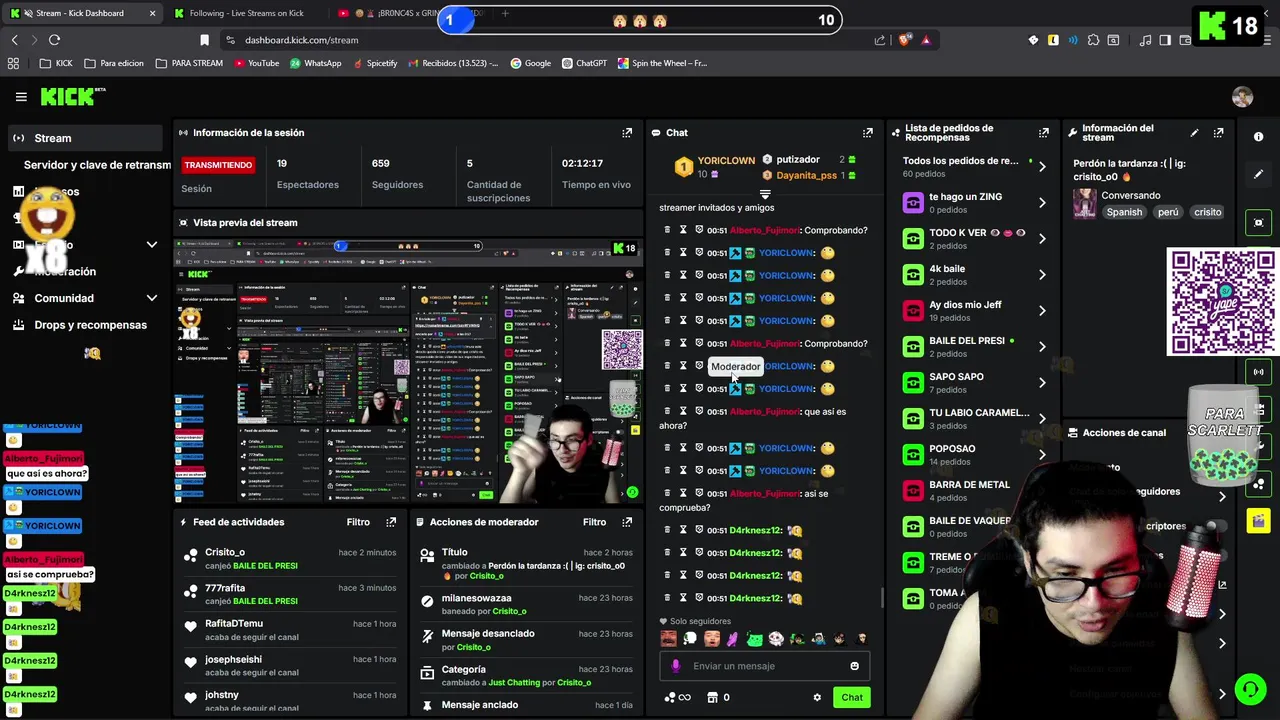Image resolution: width=1280 pixels, height=720 pixels.
Task: Click the TRANSMITIENDO status badge
Action: pyautogui.click(x=218, y=165)
